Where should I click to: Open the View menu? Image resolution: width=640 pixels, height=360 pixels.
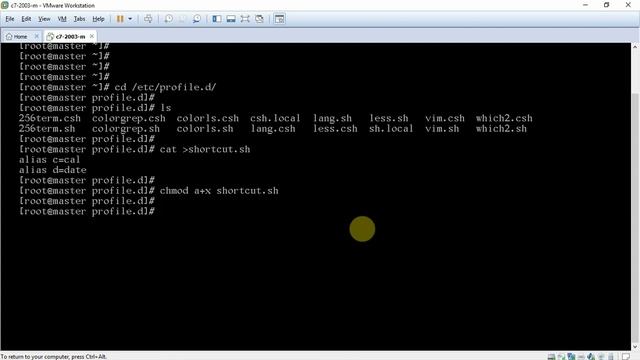44,19
